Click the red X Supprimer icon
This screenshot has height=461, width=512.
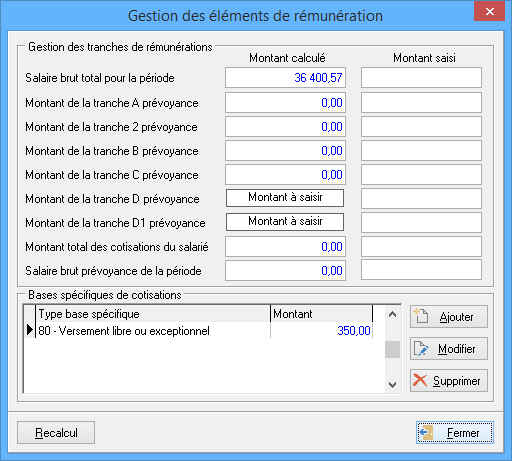coord(420,380)
